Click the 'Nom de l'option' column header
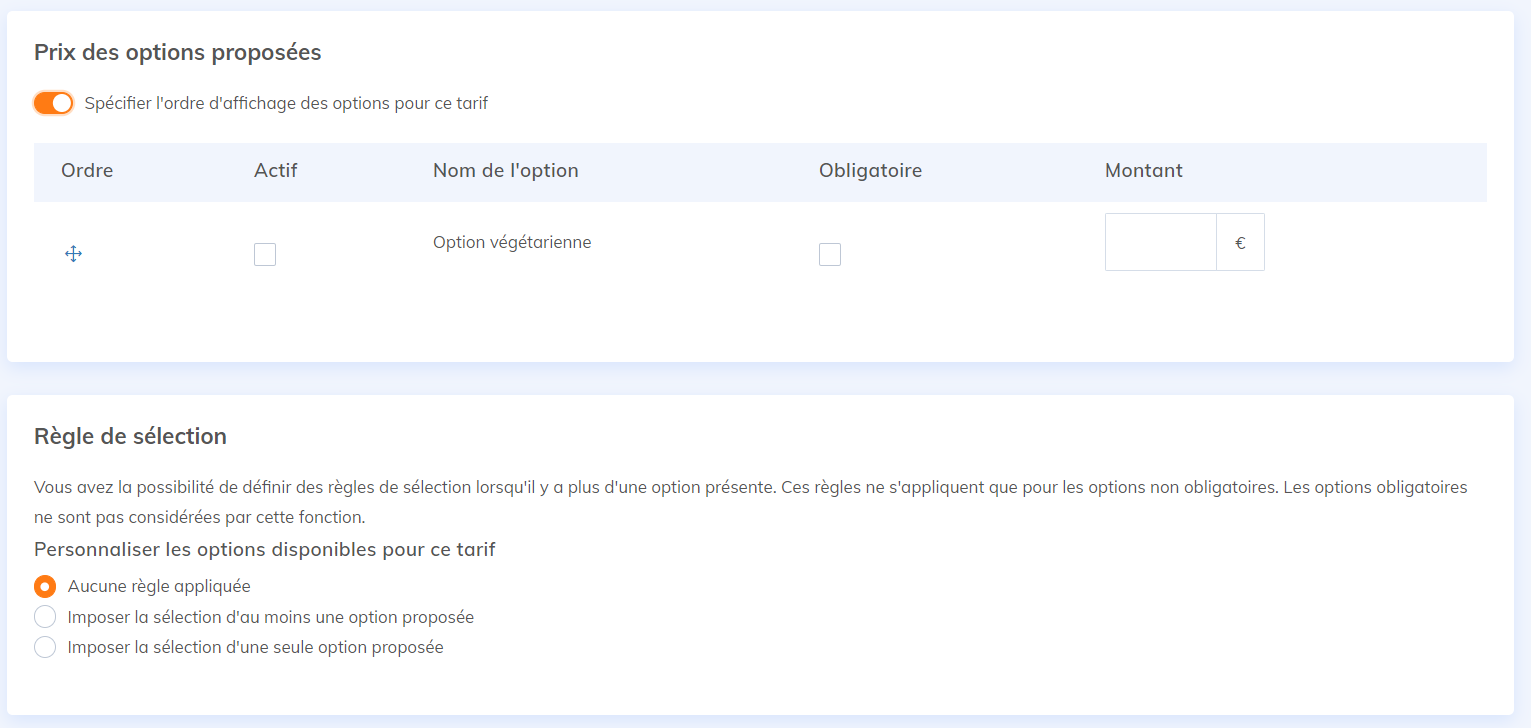This screenshot has height=728, width=1531. click(x=506, y=171)
